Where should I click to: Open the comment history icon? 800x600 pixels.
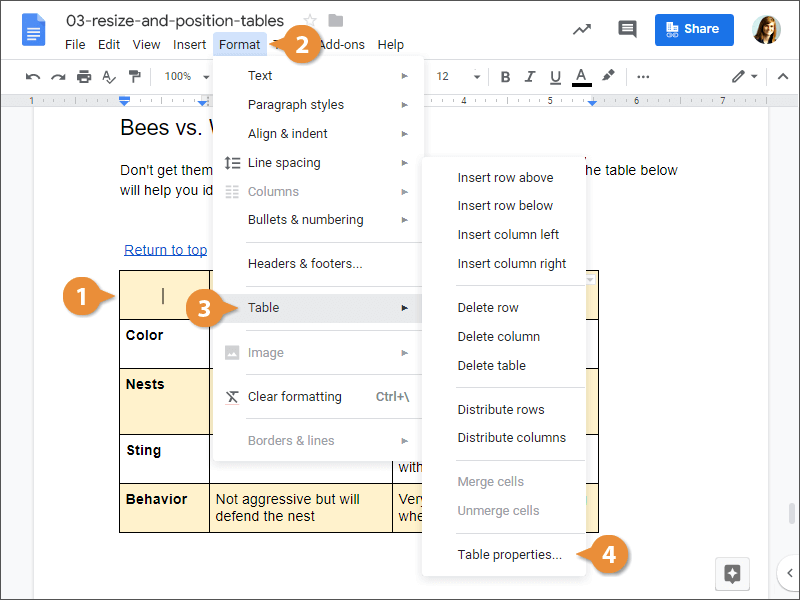tap(627, 29)
